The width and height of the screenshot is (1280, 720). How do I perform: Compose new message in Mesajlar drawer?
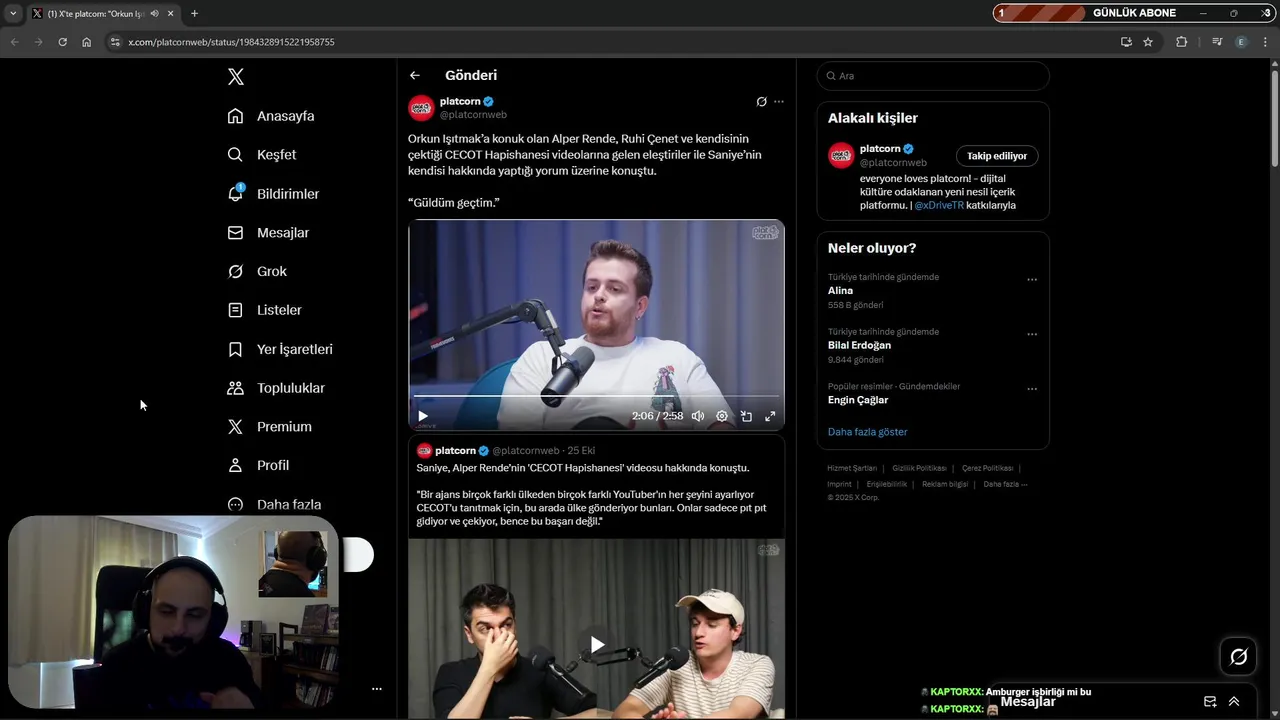click(x=1210, y=701)
